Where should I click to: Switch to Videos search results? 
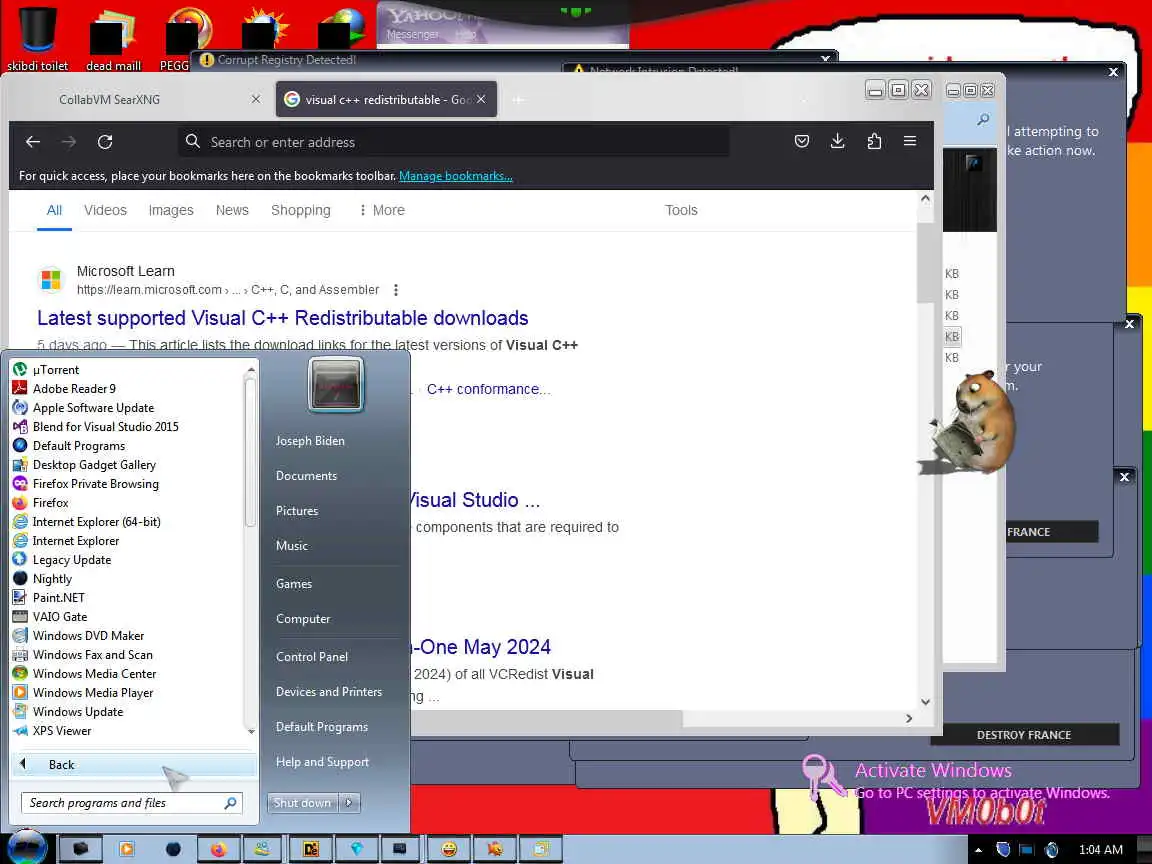pos(105,211)
